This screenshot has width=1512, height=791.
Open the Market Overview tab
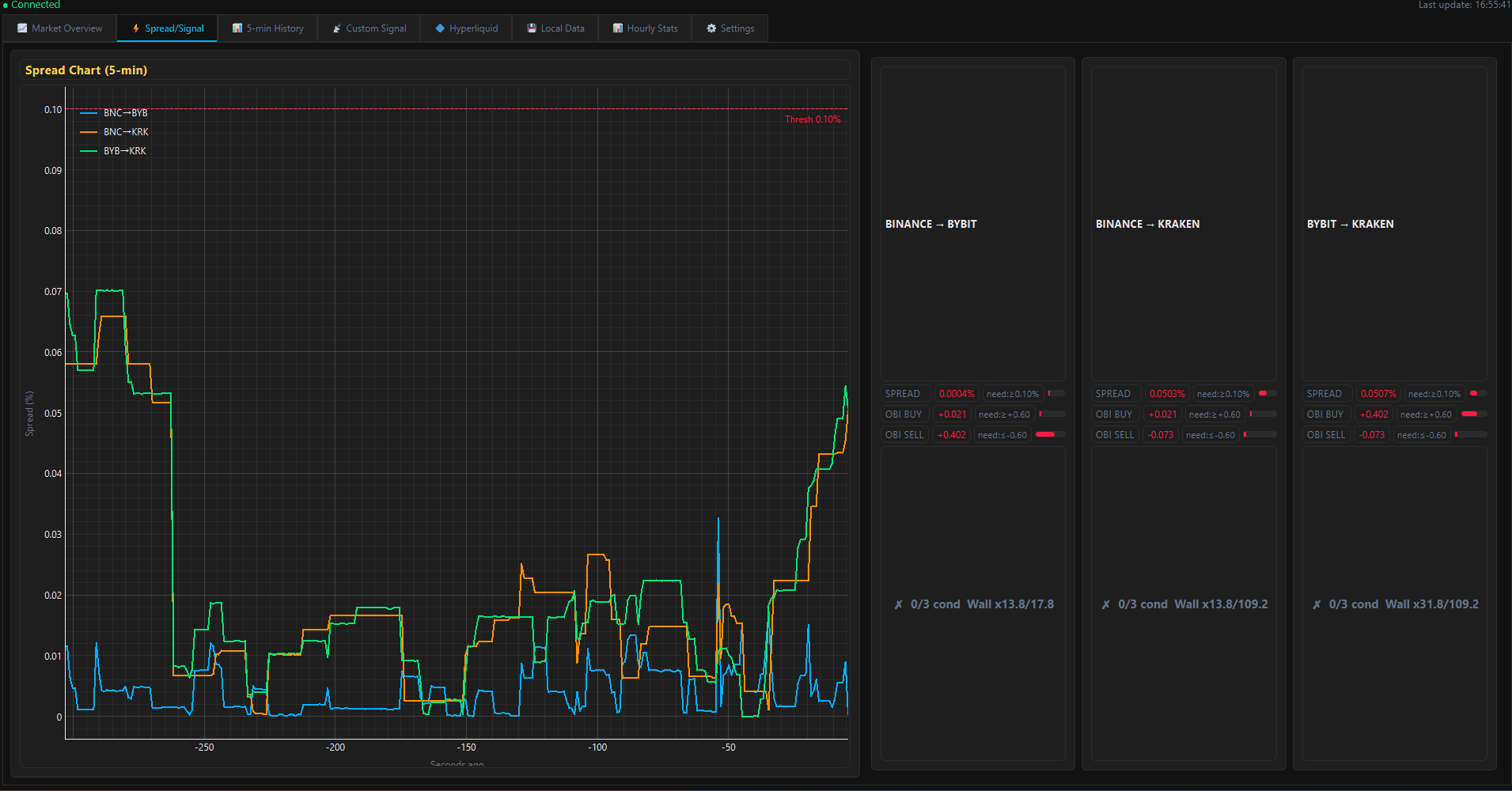pos(60,28)
